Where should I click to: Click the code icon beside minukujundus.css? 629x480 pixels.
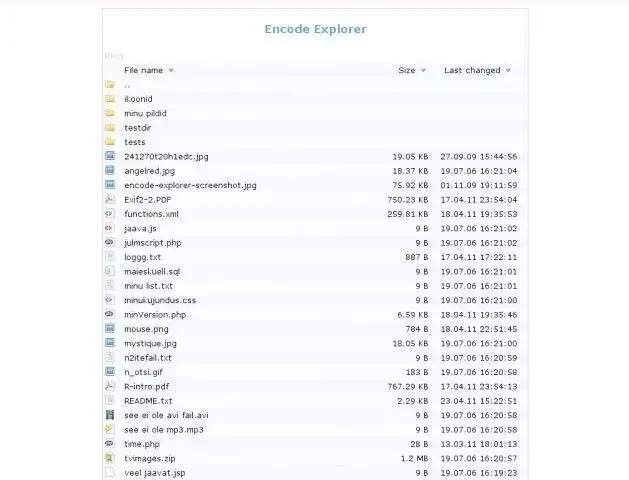[x=110, y=300]
